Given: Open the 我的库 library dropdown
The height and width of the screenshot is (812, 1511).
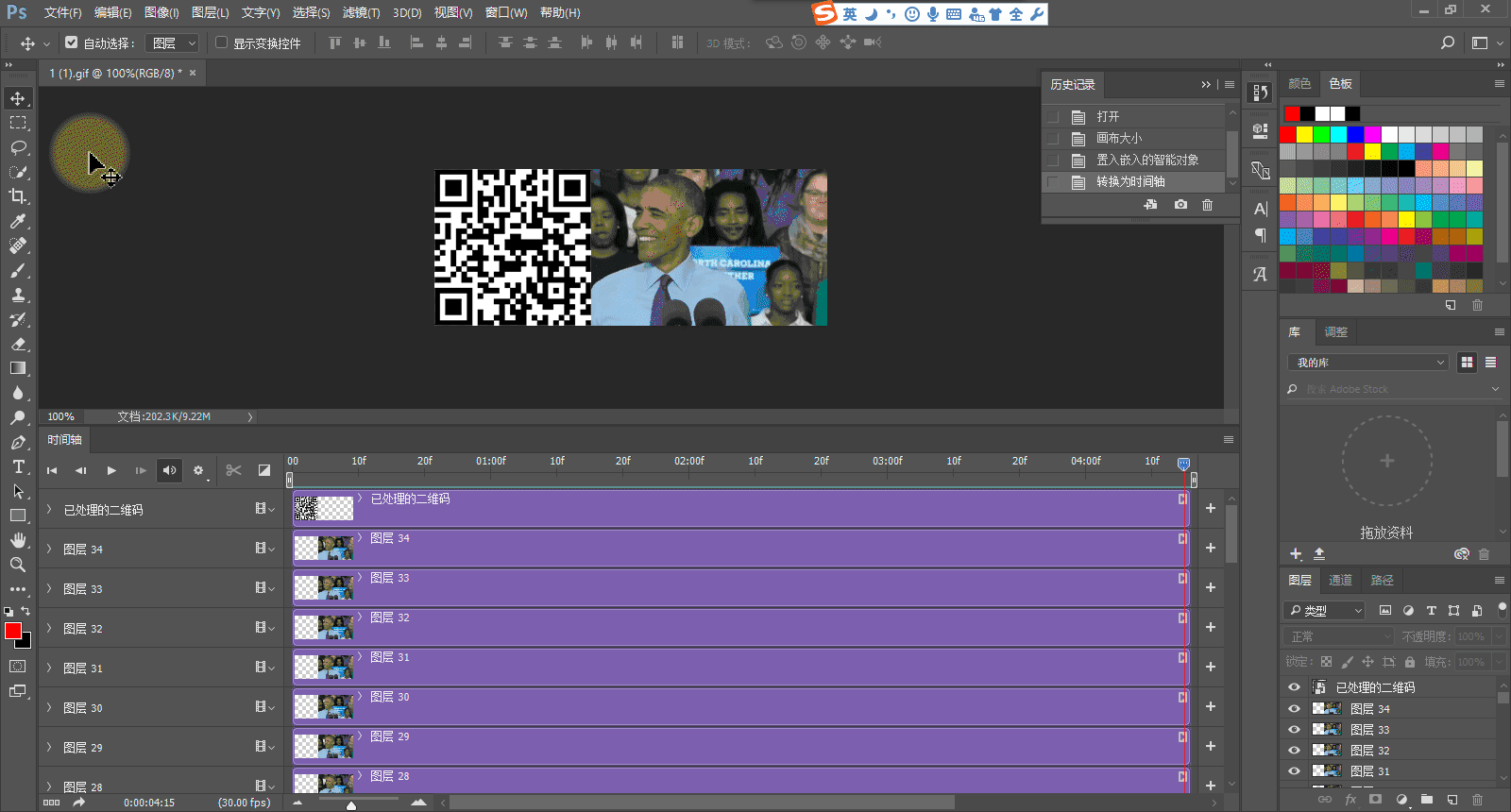Looking at the screenshot, I should (1367, 363).
